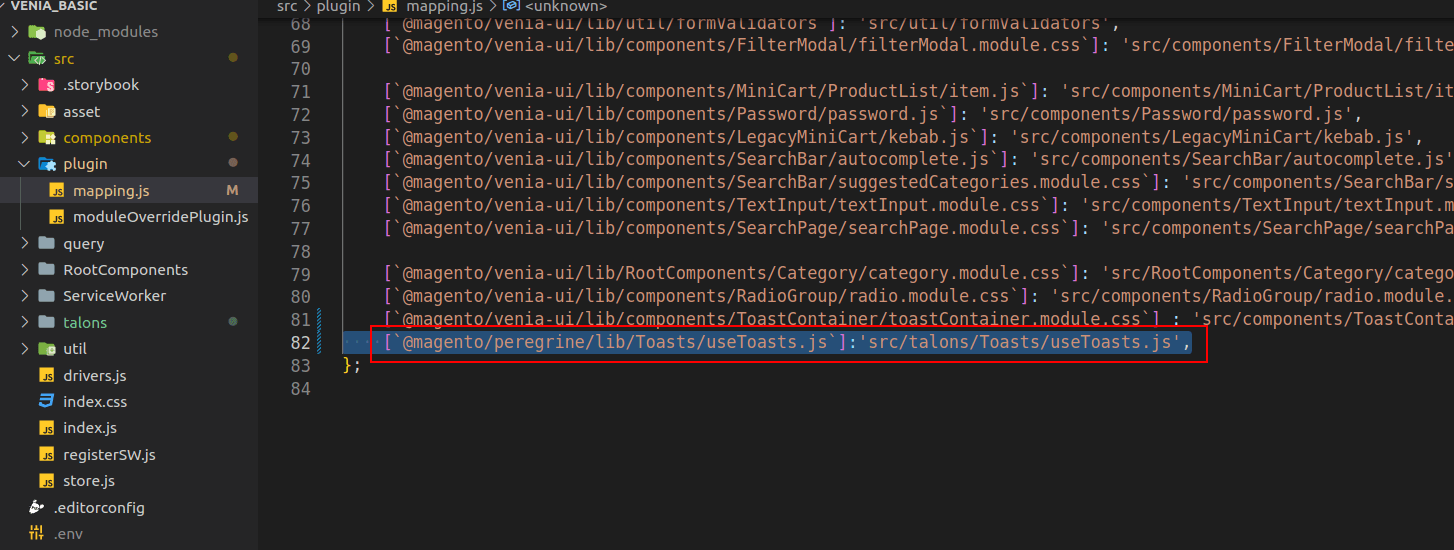The height and width of the screenshot is (550, 1454).
Task: Click the components folder icon
Action: pos(46,138)
